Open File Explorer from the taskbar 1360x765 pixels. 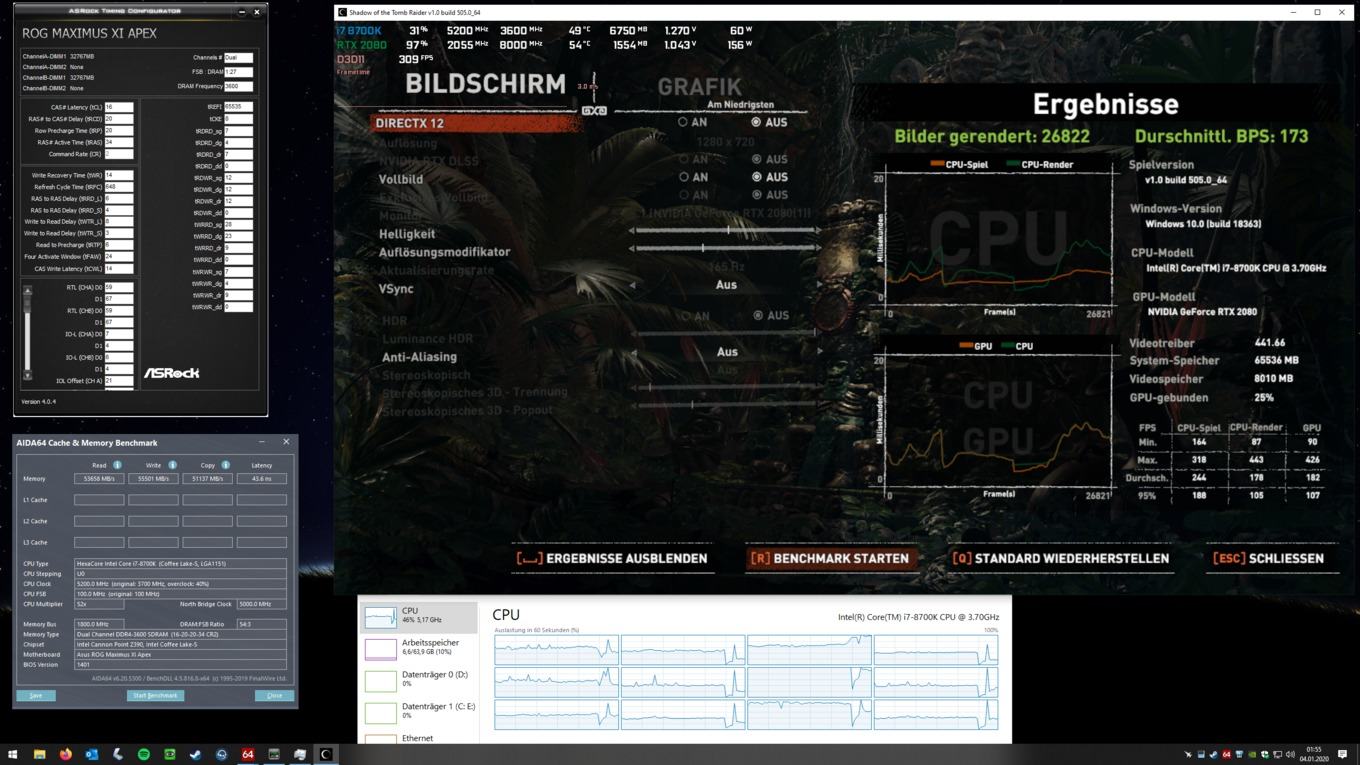[39, 754]
